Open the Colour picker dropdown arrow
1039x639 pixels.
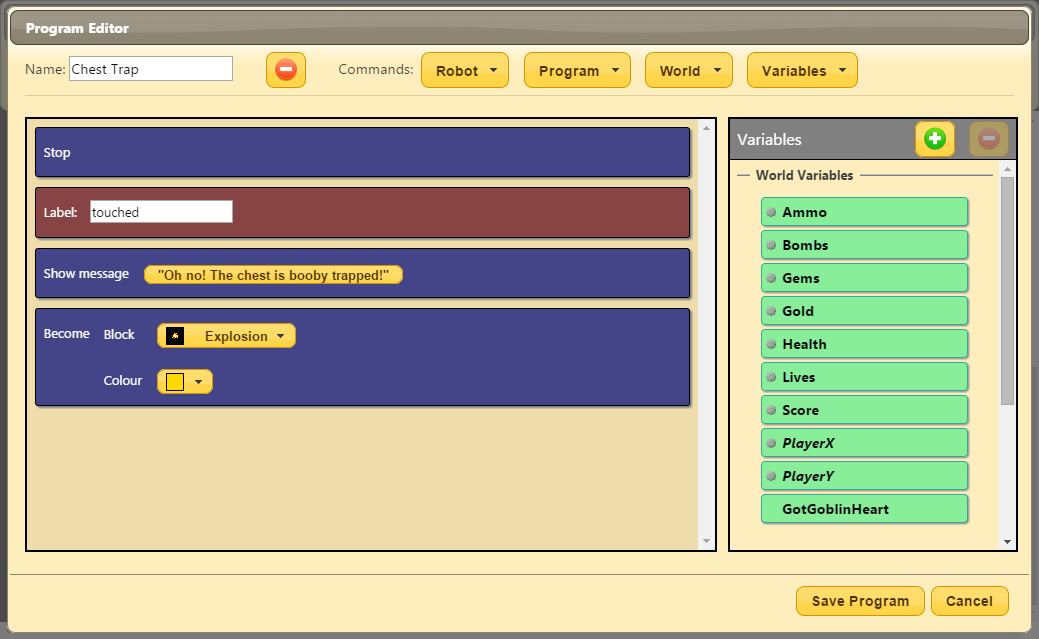point(198,382)
